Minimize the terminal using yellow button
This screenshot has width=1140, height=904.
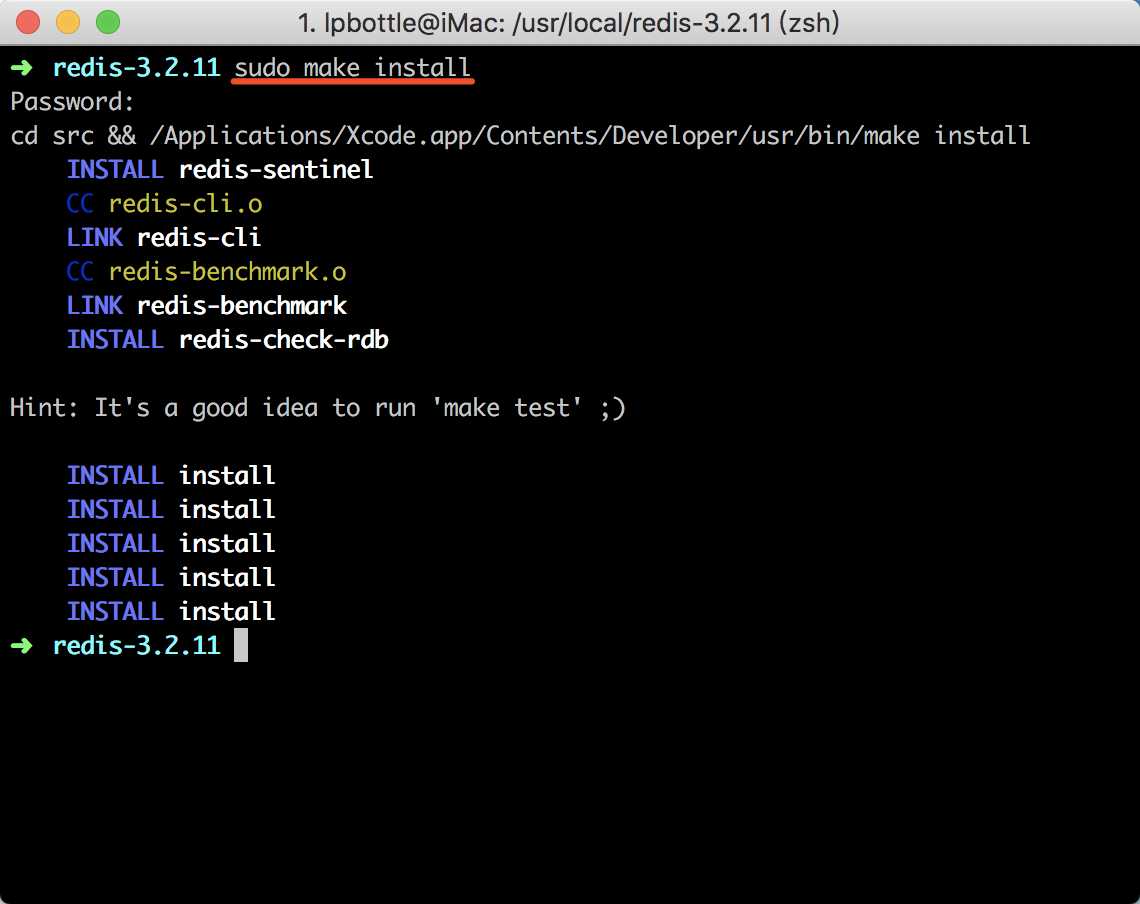(x=68, y=22)
